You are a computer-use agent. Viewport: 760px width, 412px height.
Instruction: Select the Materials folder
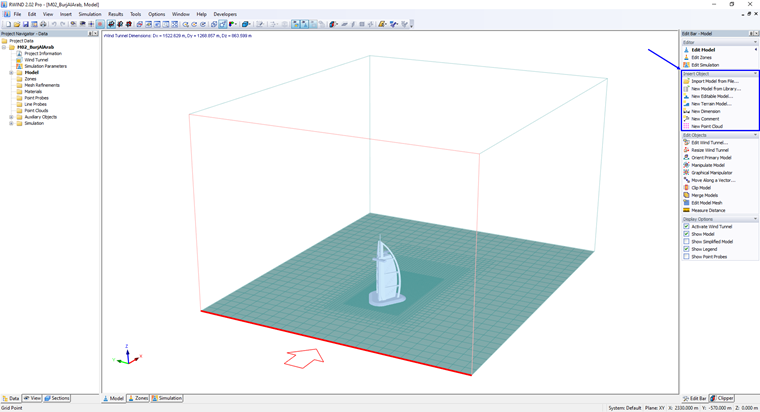tap(33, 92)
